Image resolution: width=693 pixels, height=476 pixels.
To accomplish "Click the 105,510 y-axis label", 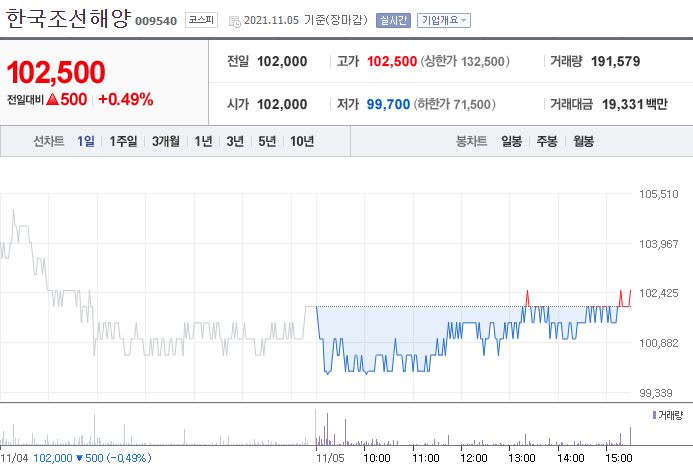I will click(x=659, y=194).
